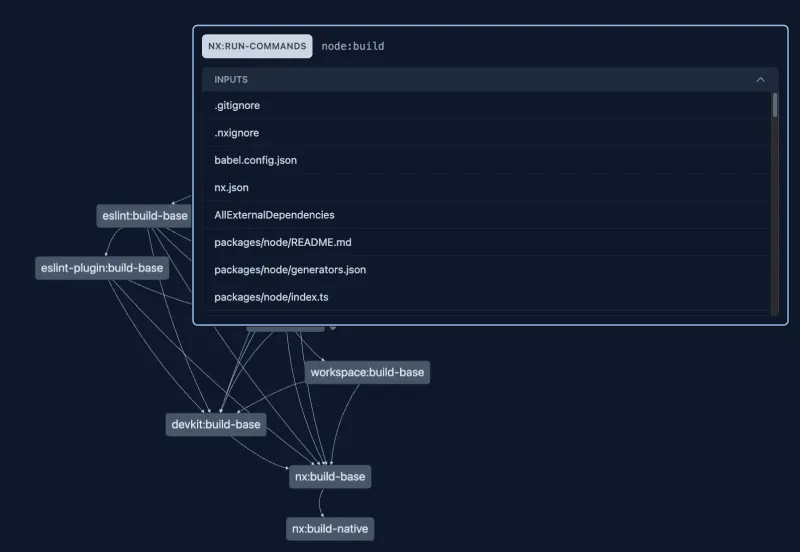Image resolution: width=800 pixels, height=552 pixels.
Task: Click the node:build task title
Action: coord(352,46)
